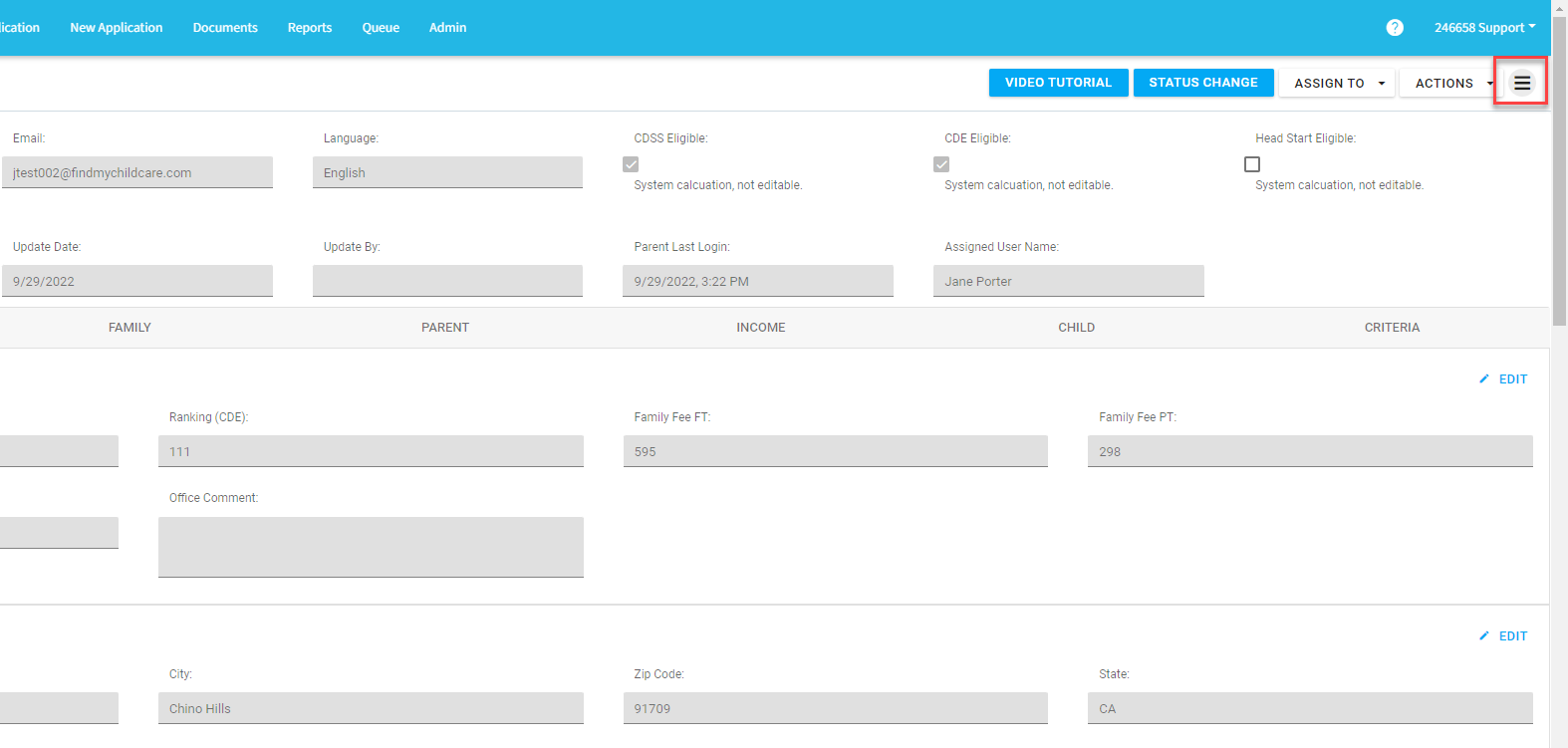Switch to the CHILD tab
This screenshot has width=1568, height=748.
pyautogui.click(x=1077, y=328)
